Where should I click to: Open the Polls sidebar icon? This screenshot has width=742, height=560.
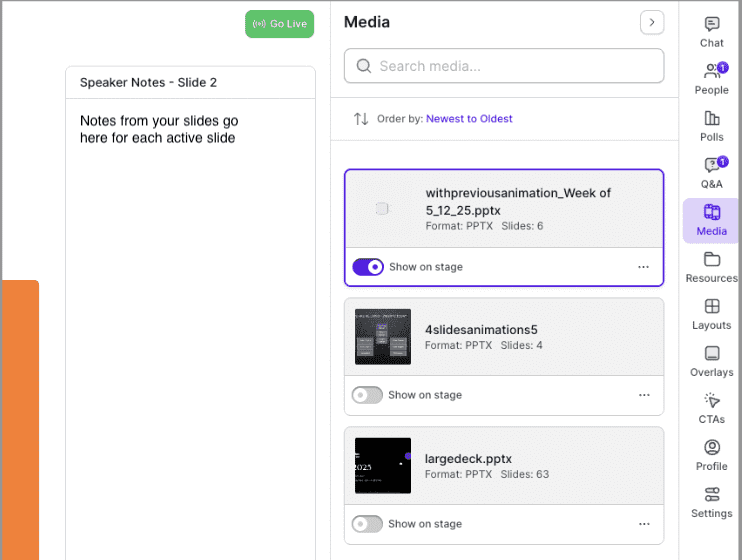tap(711, 119)
